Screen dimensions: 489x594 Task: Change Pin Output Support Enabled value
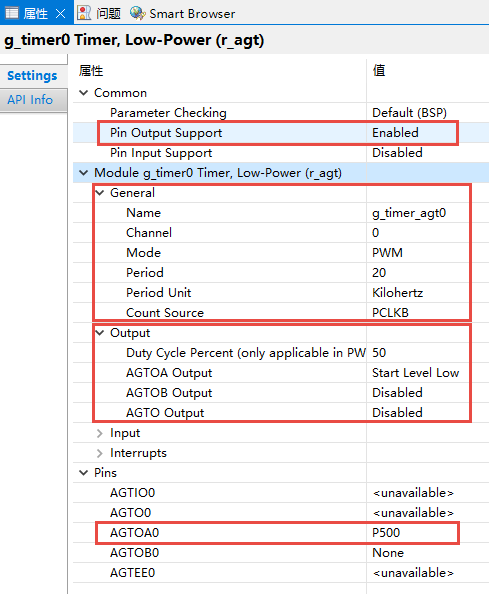(395, 133)
